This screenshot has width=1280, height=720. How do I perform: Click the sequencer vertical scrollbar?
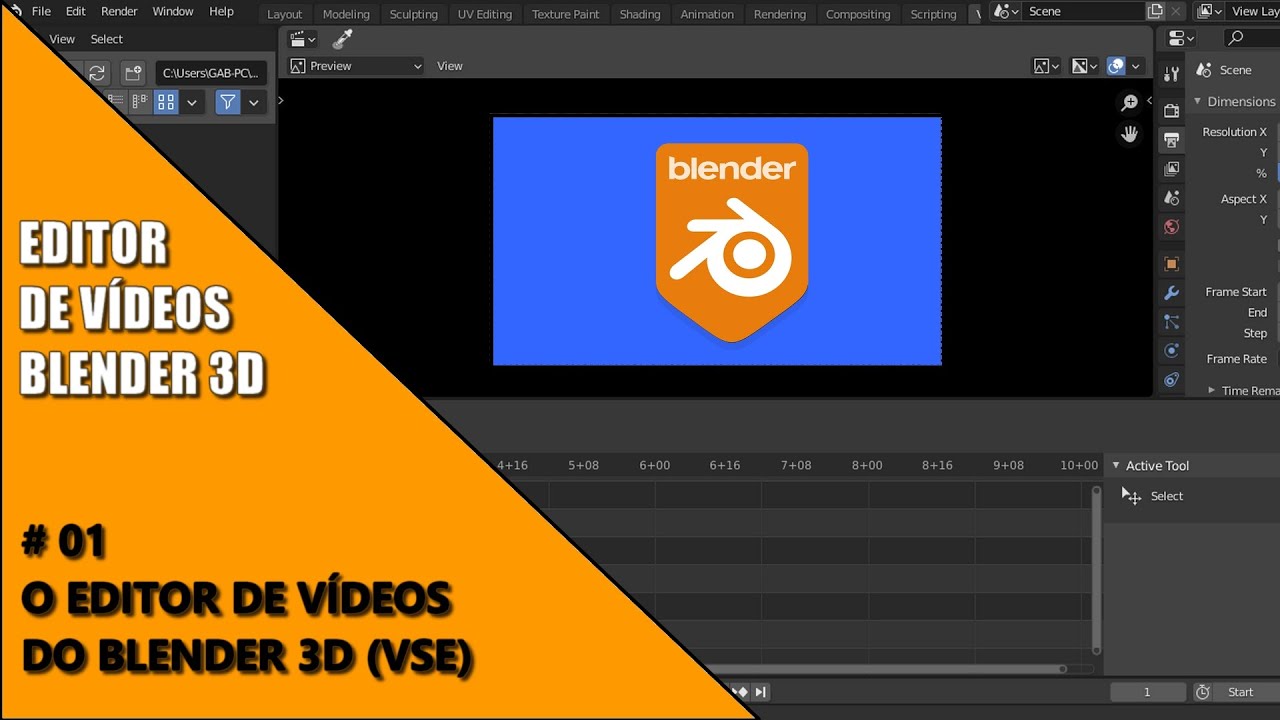[1096, 569]
